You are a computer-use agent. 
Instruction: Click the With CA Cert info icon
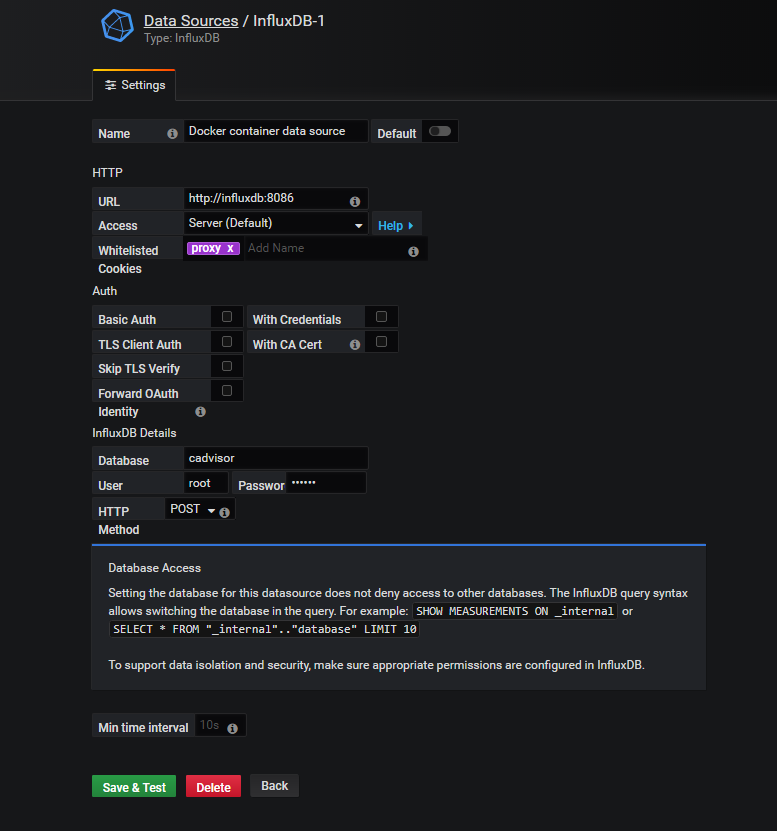coord(355,345)
